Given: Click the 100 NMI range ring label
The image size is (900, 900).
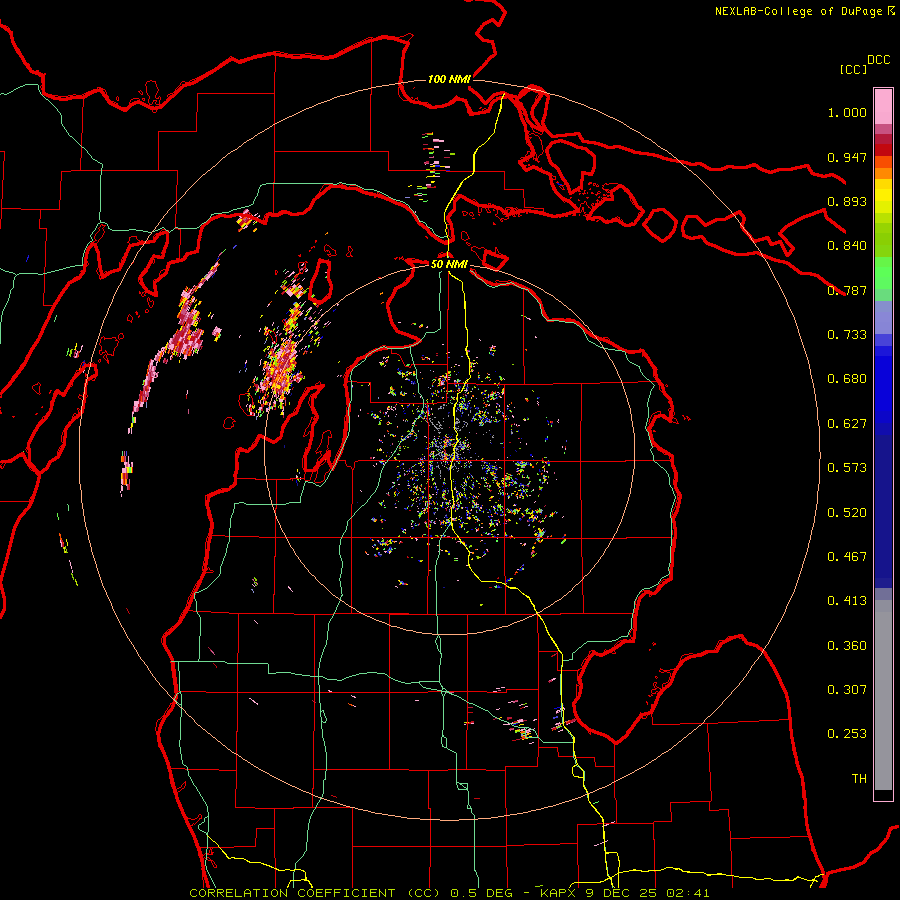Looking at the screenshot, I should click(x=449, y=79).
